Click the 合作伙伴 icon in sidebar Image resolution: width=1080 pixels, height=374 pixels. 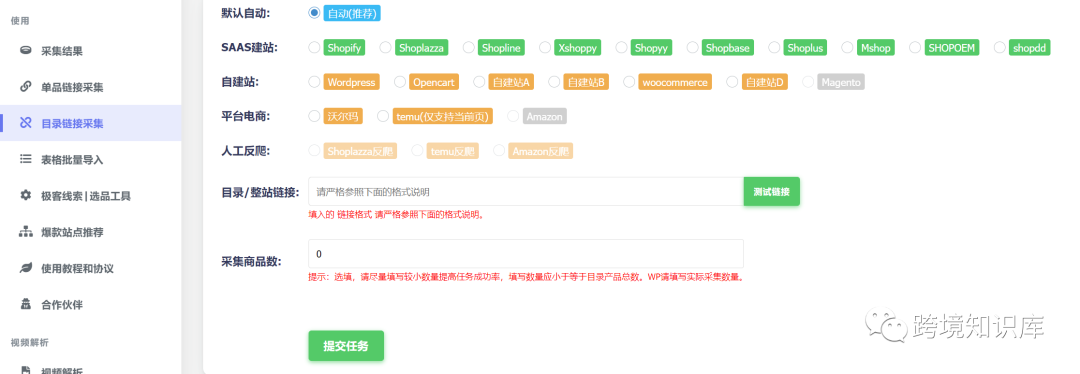25,304
